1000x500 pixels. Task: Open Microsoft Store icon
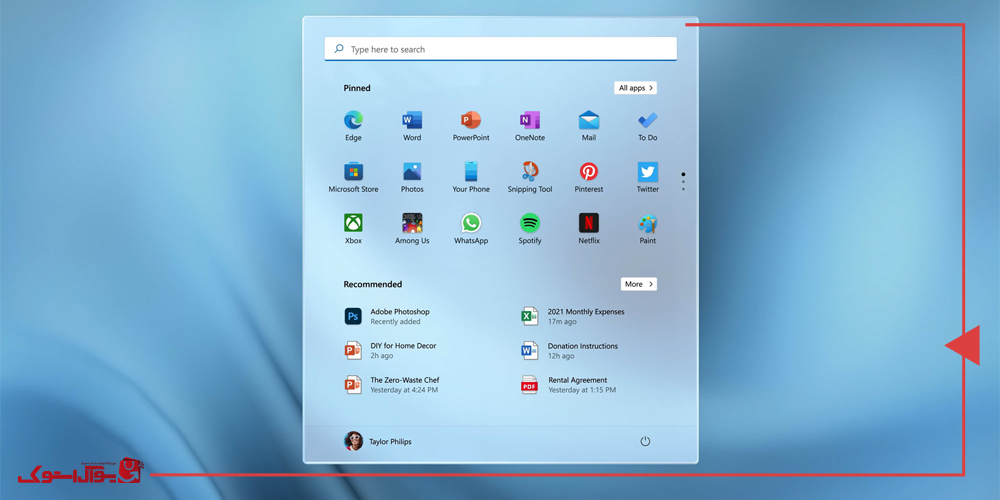tap(353, 172)
